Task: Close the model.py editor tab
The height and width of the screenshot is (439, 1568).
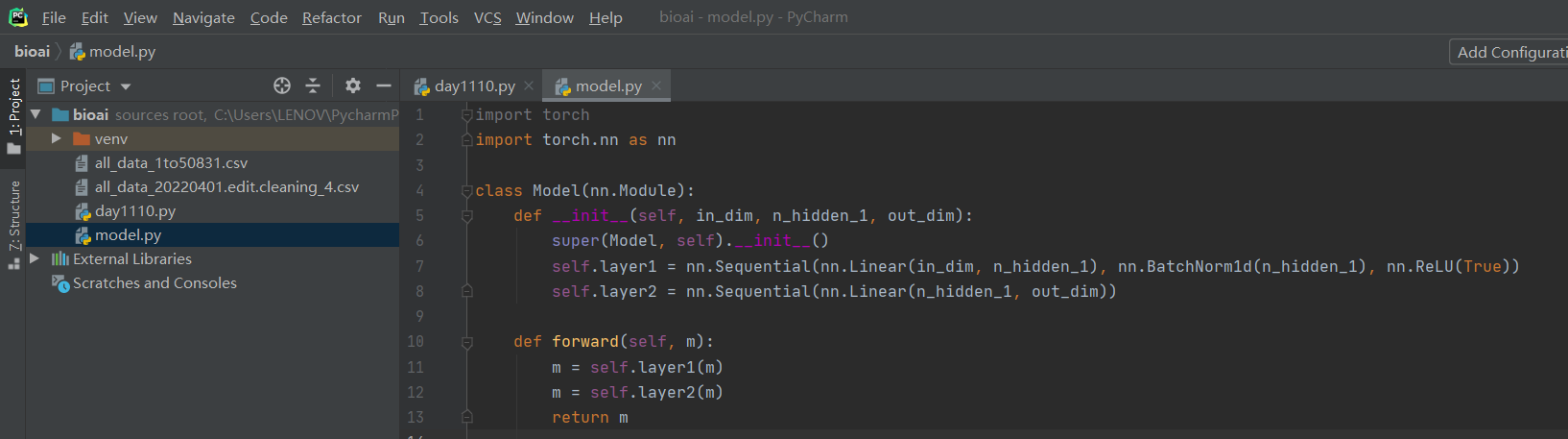Action: (x=656, y=85)
